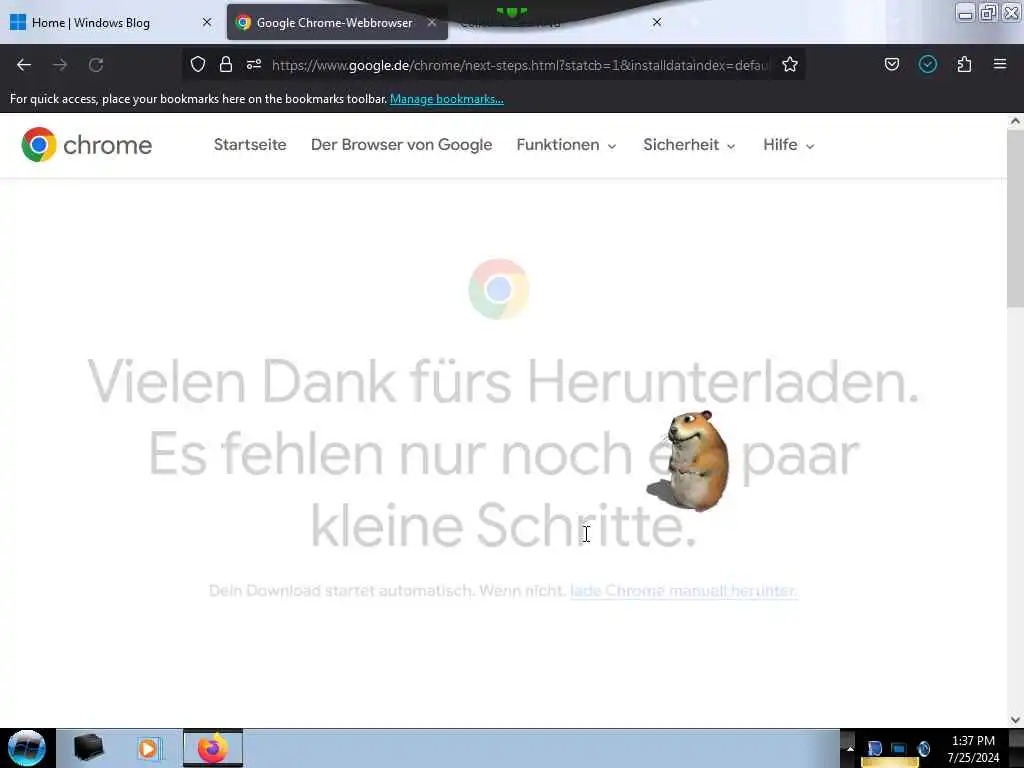1024x768 pixels.
Task: Click the Manage bookmarks... link
Action: coord(447,99)
